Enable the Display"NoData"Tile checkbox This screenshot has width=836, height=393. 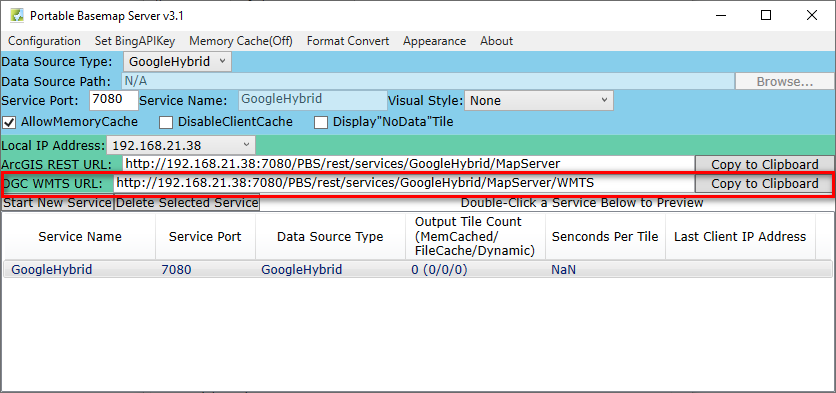320,123
